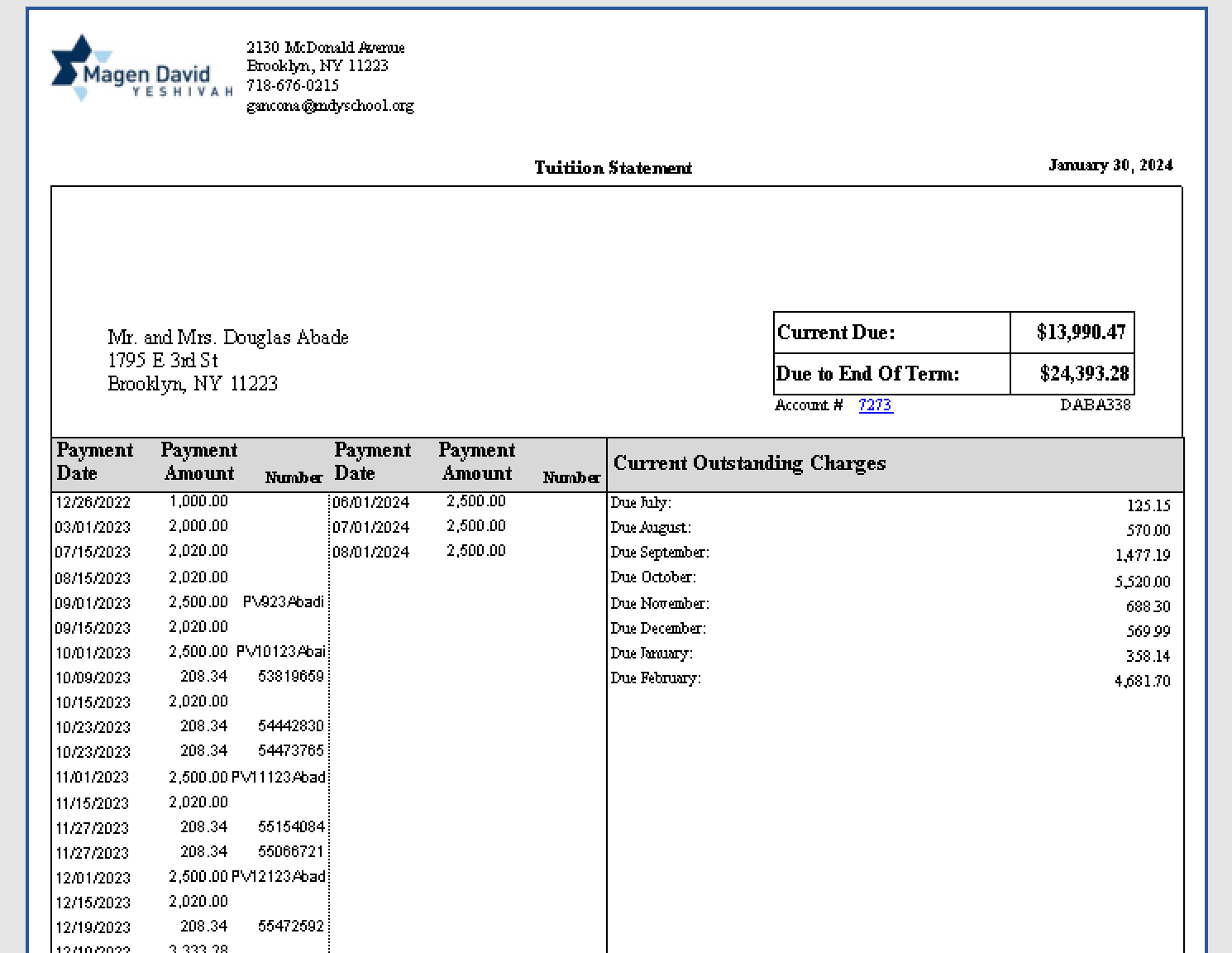Select Due October amount 5,520.00
The width and height of the screenshot is (1232, 953).
[x=1143, y=582]
